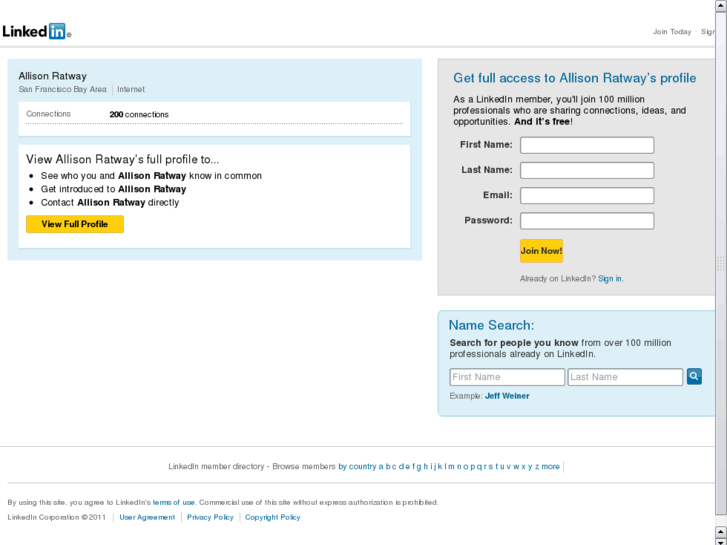Click the more link in member directory
Viewport: 727px width, 545px height.
point(551,467)
